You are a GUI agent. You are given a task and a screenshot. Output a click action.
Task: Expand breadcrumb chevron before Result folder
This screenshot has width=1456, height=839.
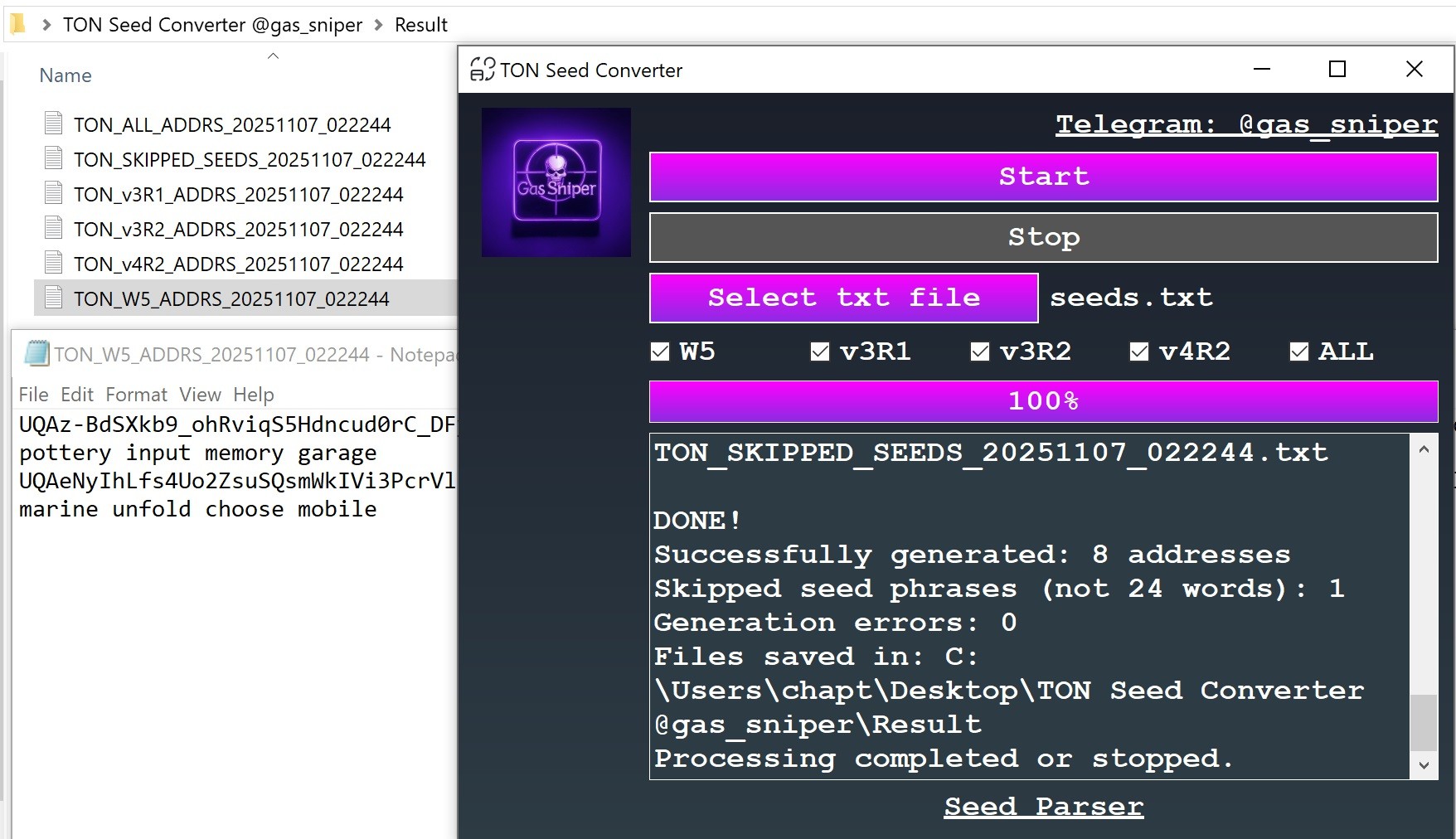point(379,25)
